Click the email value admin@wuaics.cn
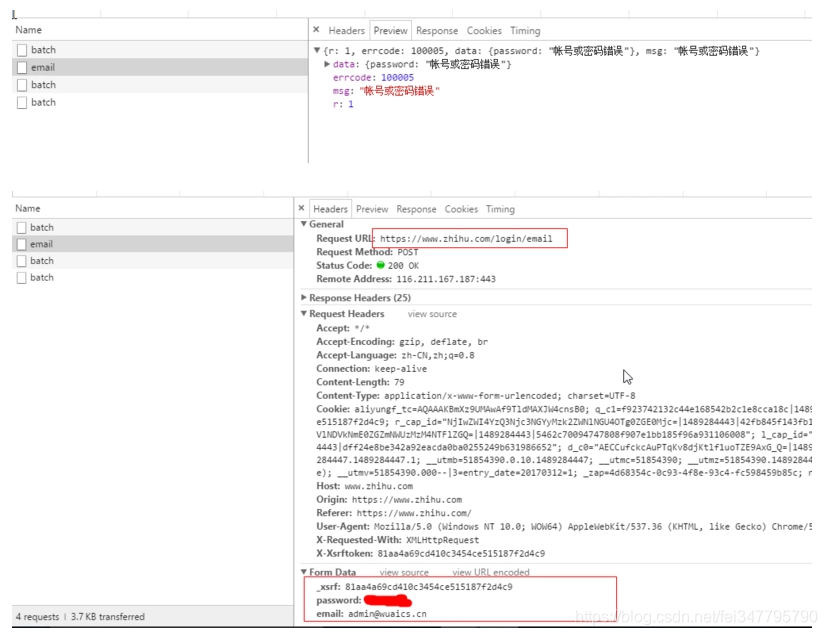Screen dimensions: 827x635 click(387, 614)
